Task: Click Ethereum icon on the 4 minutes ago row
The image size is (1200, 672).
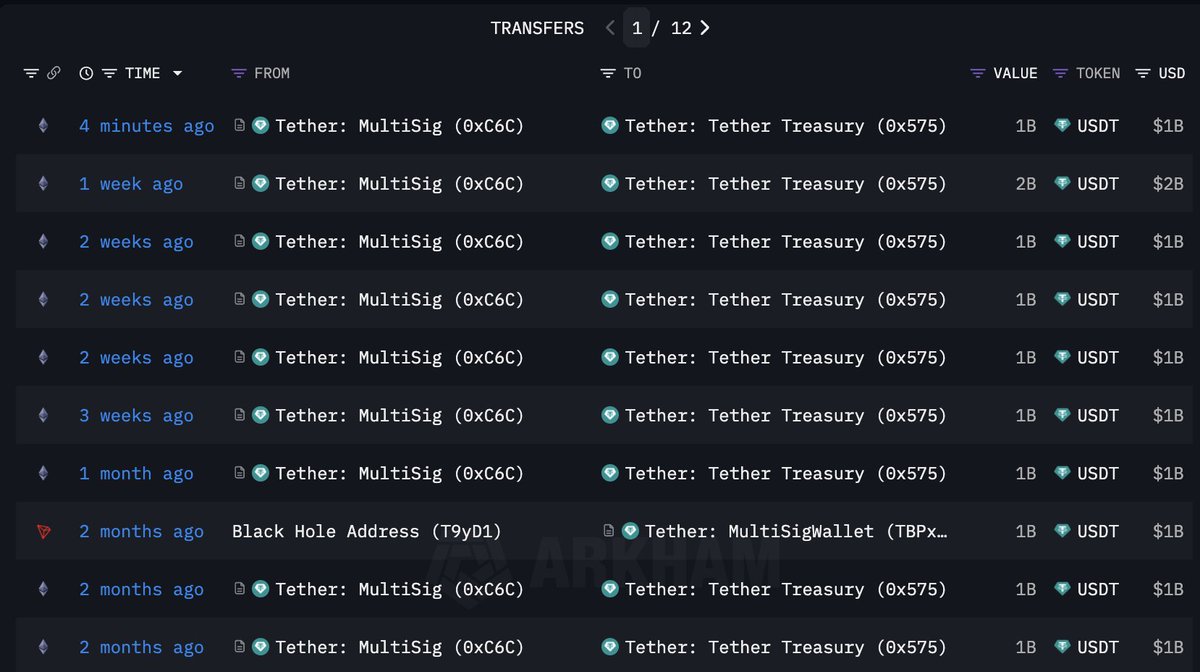Action: [43, 125]
